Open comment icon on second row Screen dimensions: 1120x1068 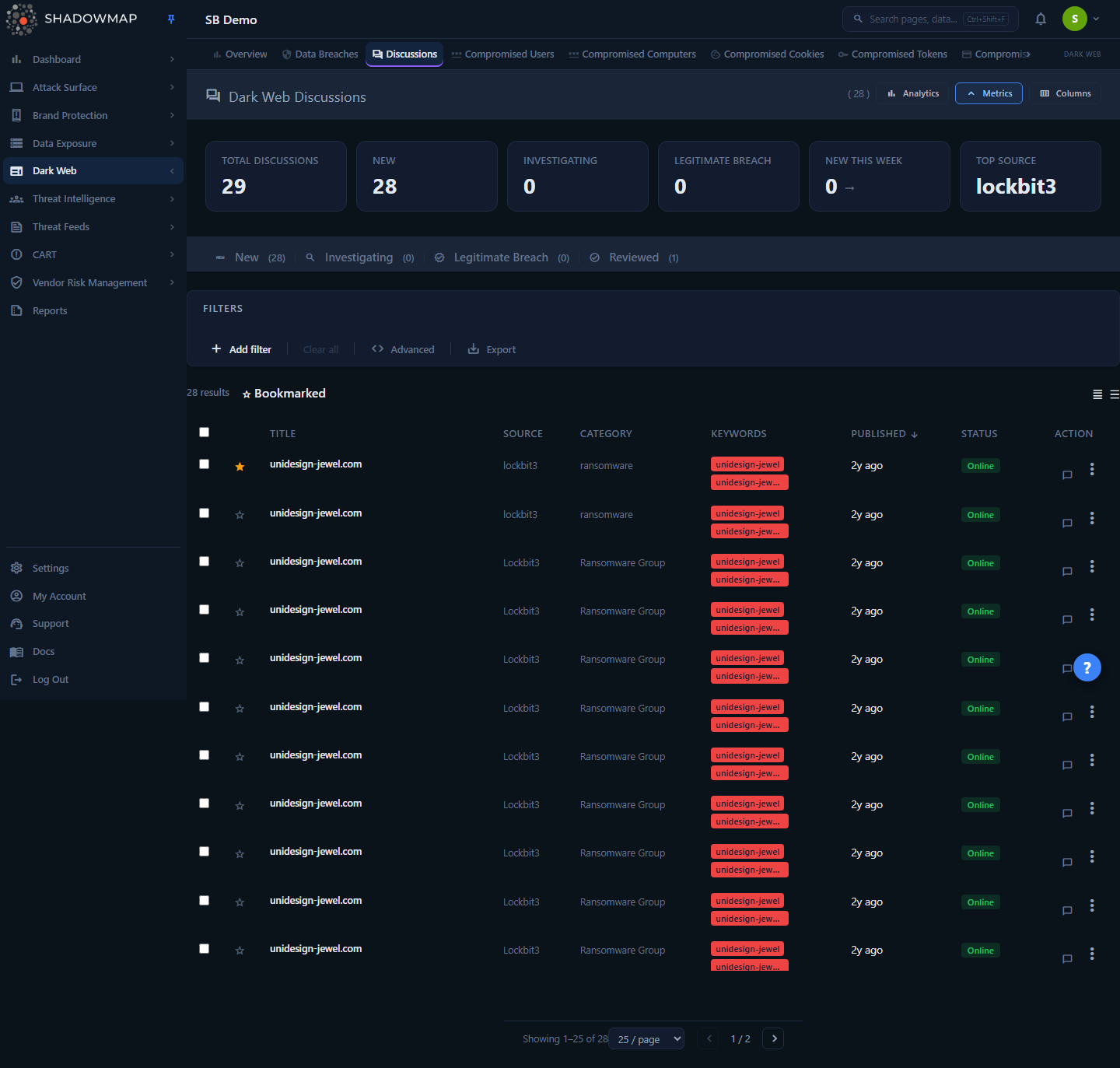coord(1067,523)
